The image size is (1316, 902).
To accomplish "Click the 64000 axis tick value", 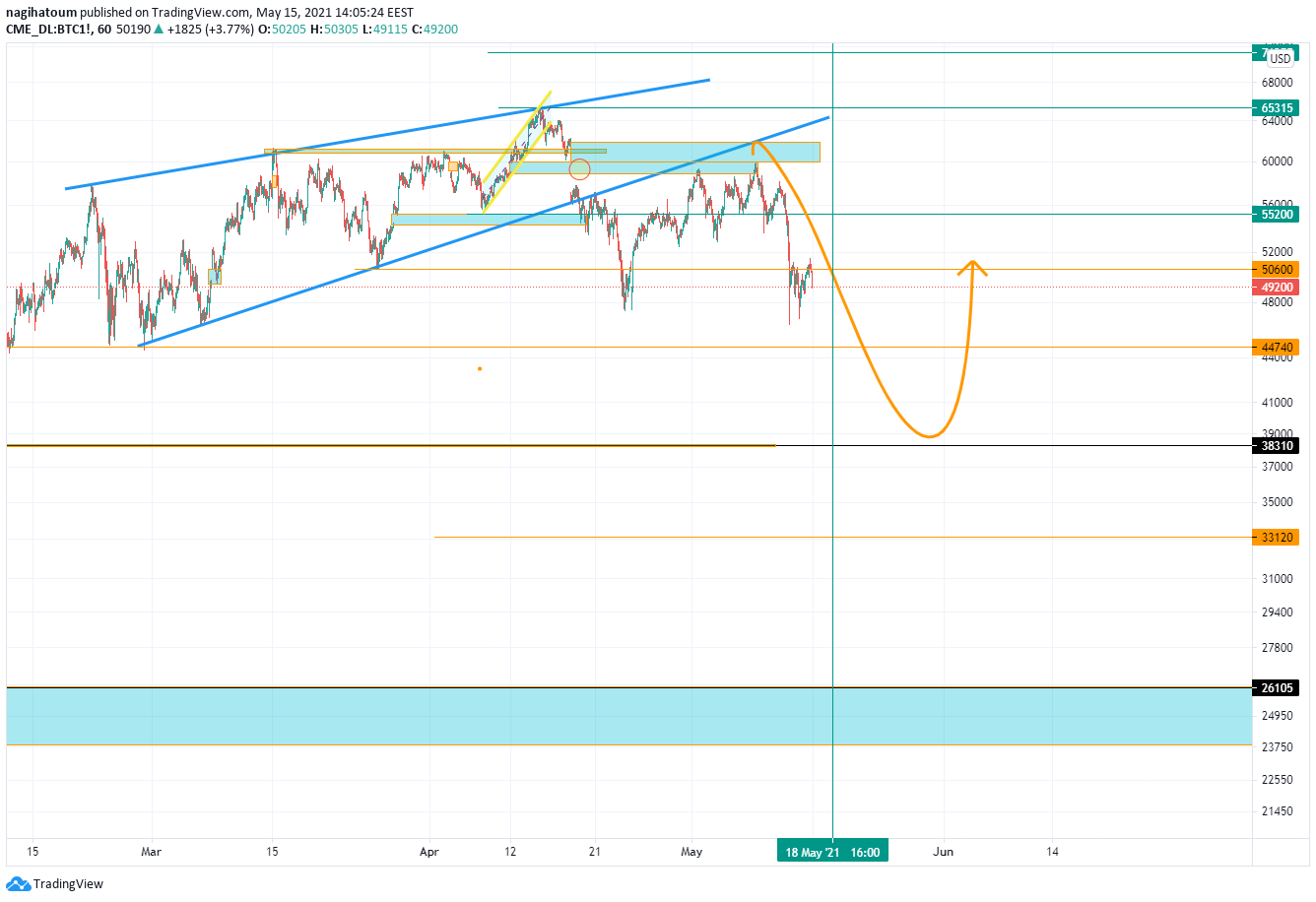I will coord(1278,121).
